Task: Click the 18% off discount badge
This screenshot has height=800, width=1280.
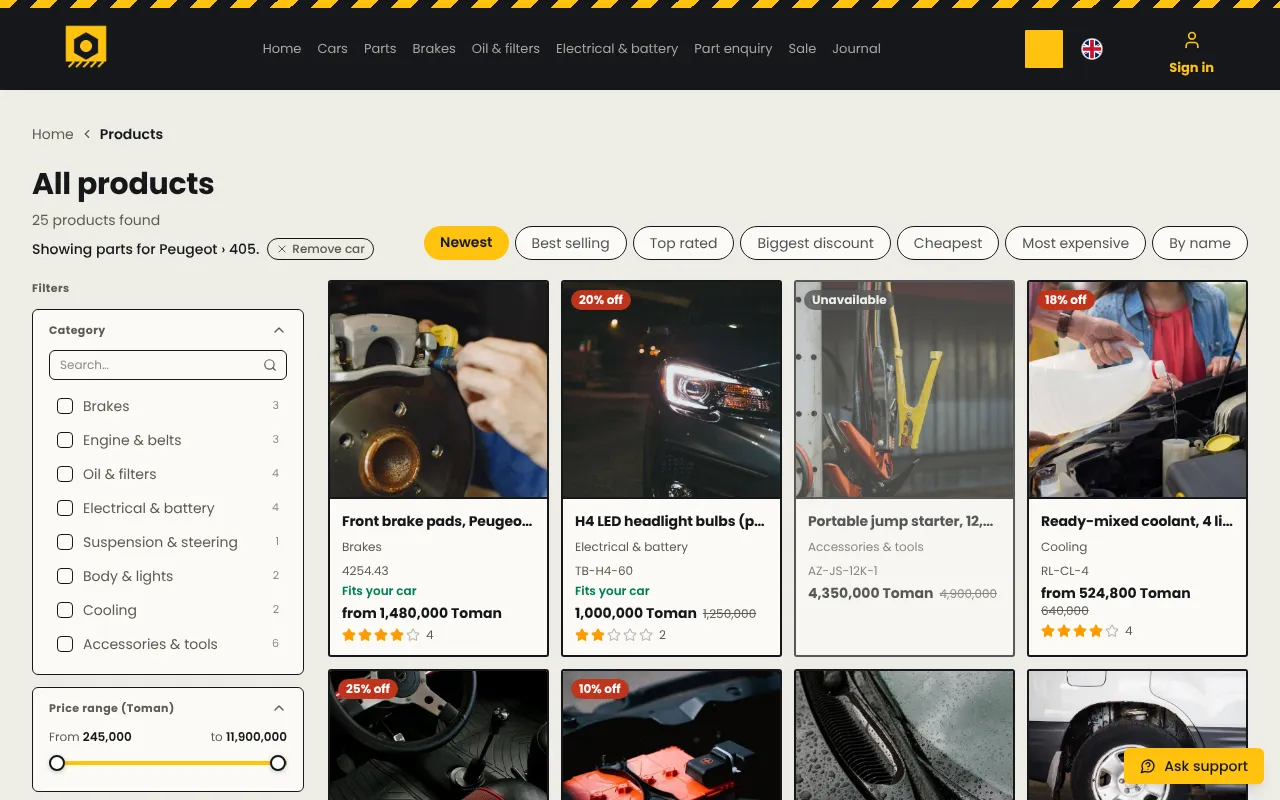Action: 1066,300
